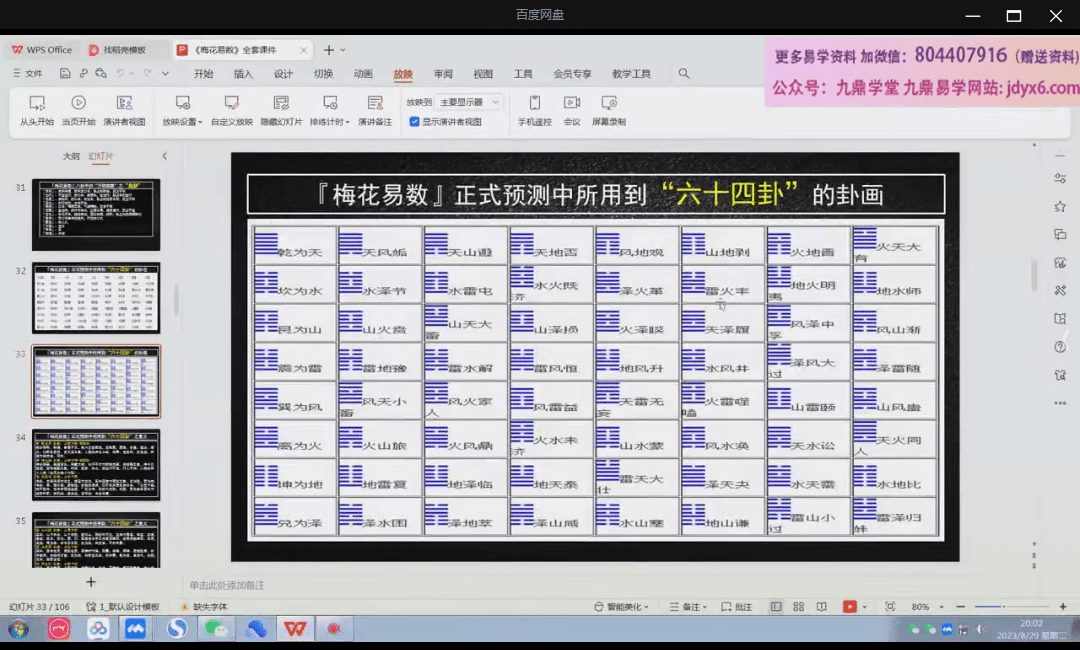Click the 批注 comments button
The height and width of the screenshot is (650, 1080).
(x=737, y=607)
